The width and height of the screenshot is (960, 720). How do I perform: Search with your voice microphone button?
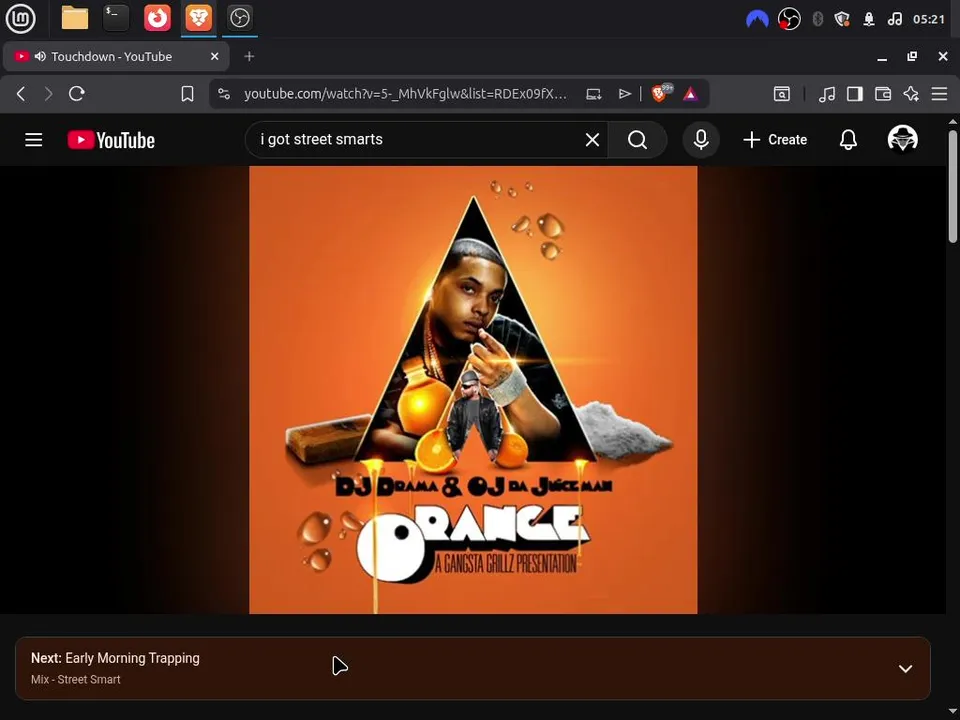coord(701,140)
